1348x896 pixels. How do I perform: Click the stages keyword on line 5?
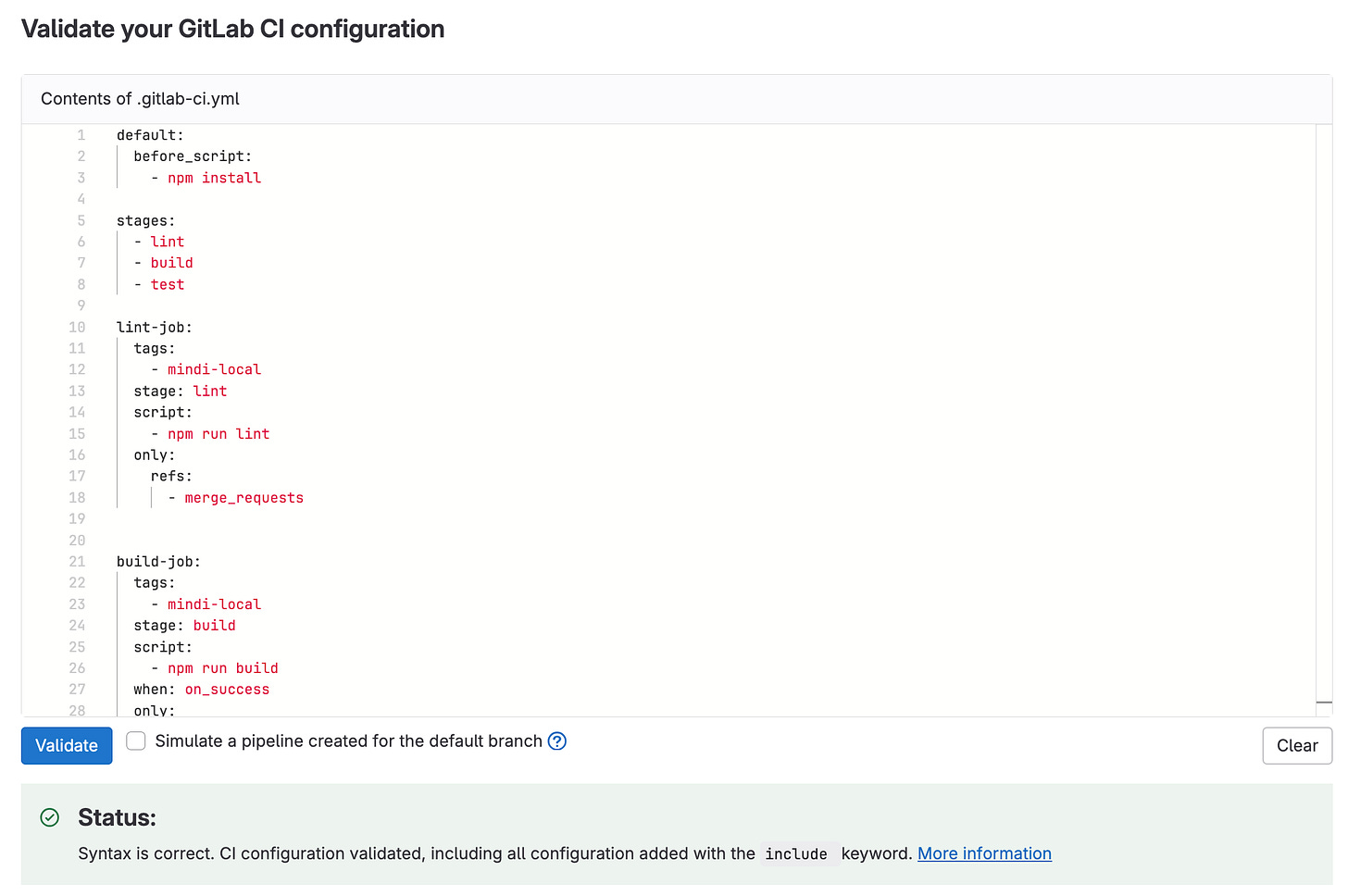142,220
